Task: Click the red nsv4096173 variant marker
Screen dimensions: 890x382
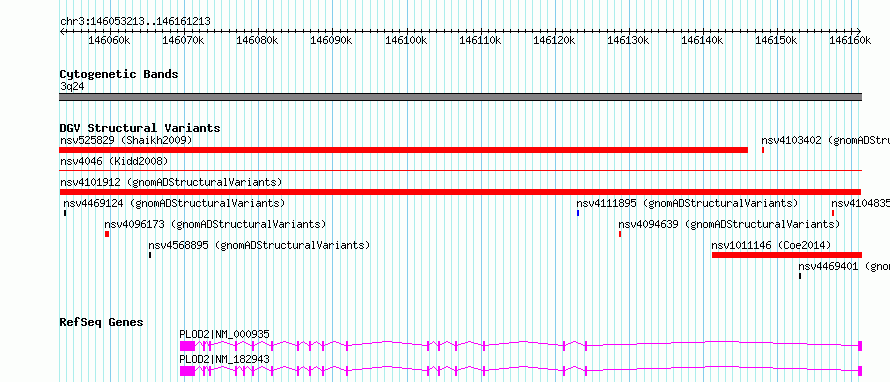Action: [x=107, y=234]
